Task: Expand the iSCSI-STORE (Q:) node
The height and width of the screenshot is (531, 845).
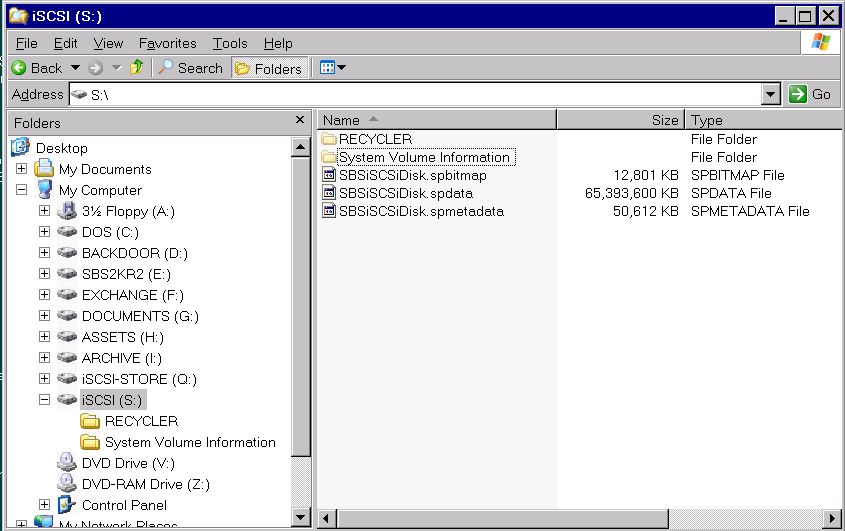Action: (x=45, y=379)
